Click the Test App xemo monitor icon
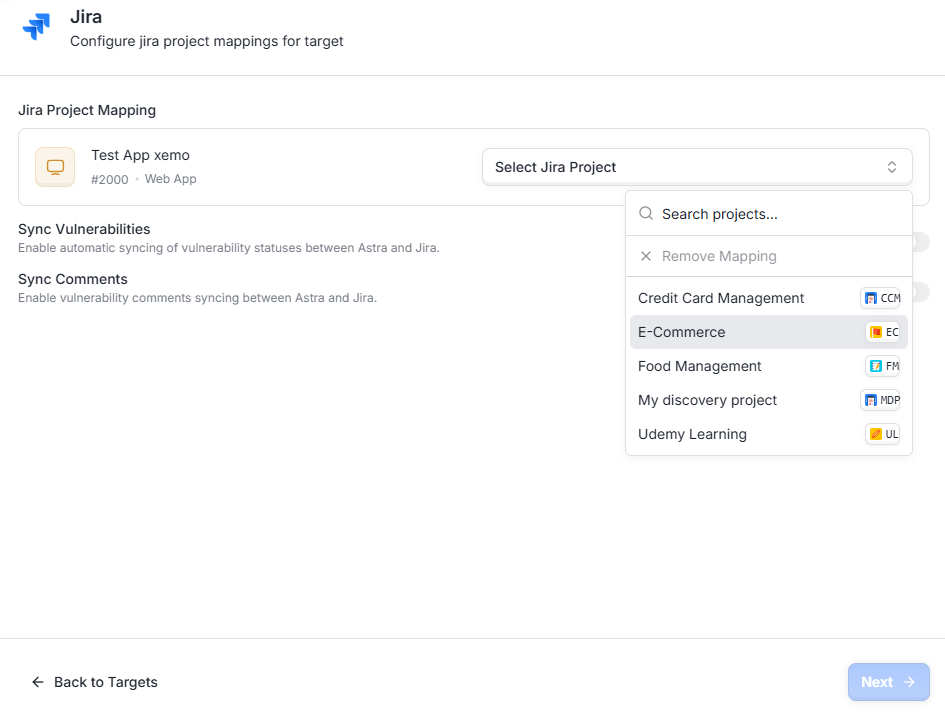Screen dimensions: 945x723 tap(55, 167)
